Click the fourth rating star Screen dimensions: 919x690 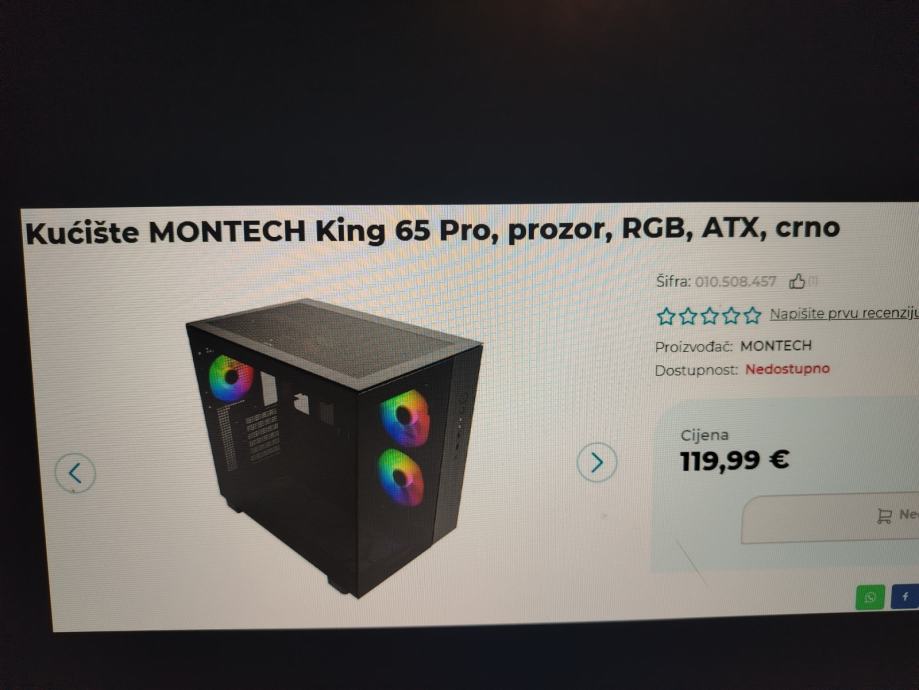click(731, 316)
